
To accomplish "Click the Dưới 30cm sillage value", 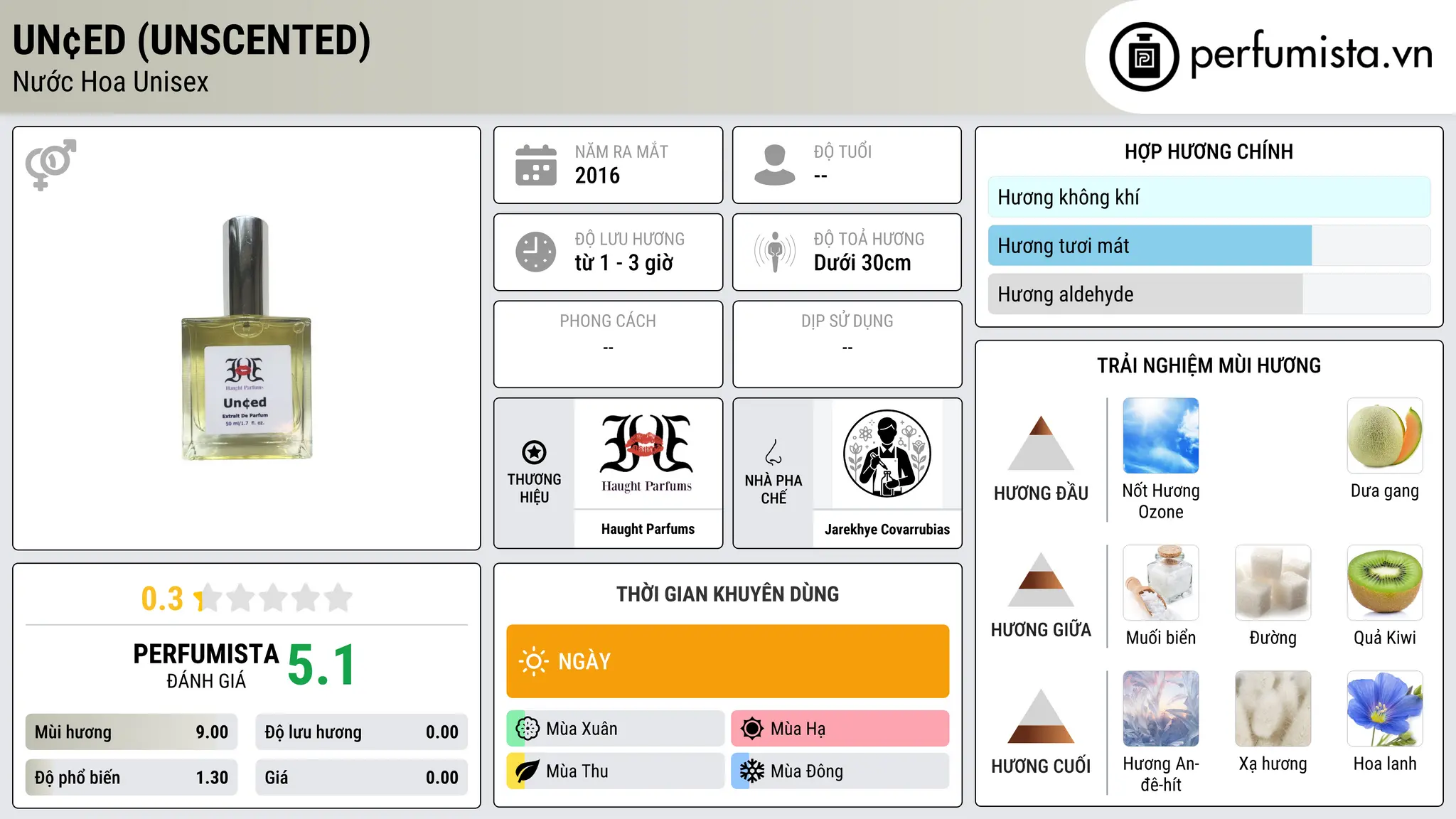I will pos(862,263).
